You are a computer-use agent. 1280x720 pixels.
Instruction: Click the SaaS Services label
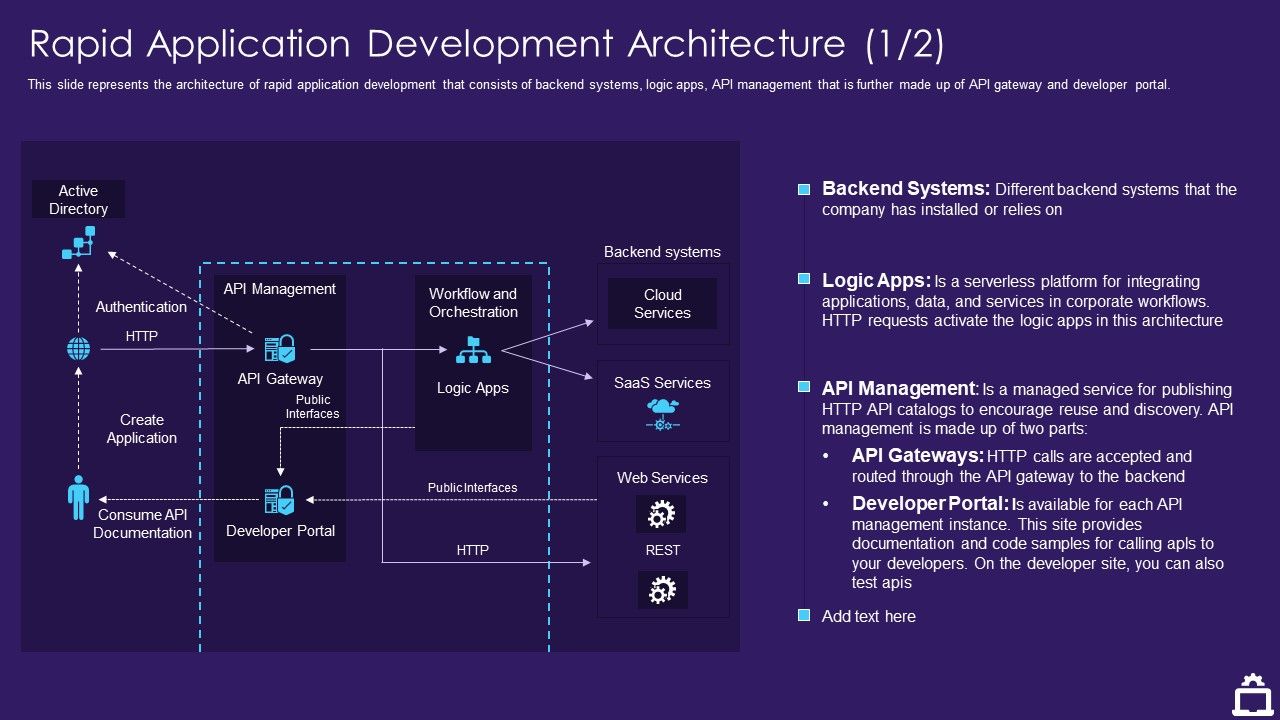(662, 383)
